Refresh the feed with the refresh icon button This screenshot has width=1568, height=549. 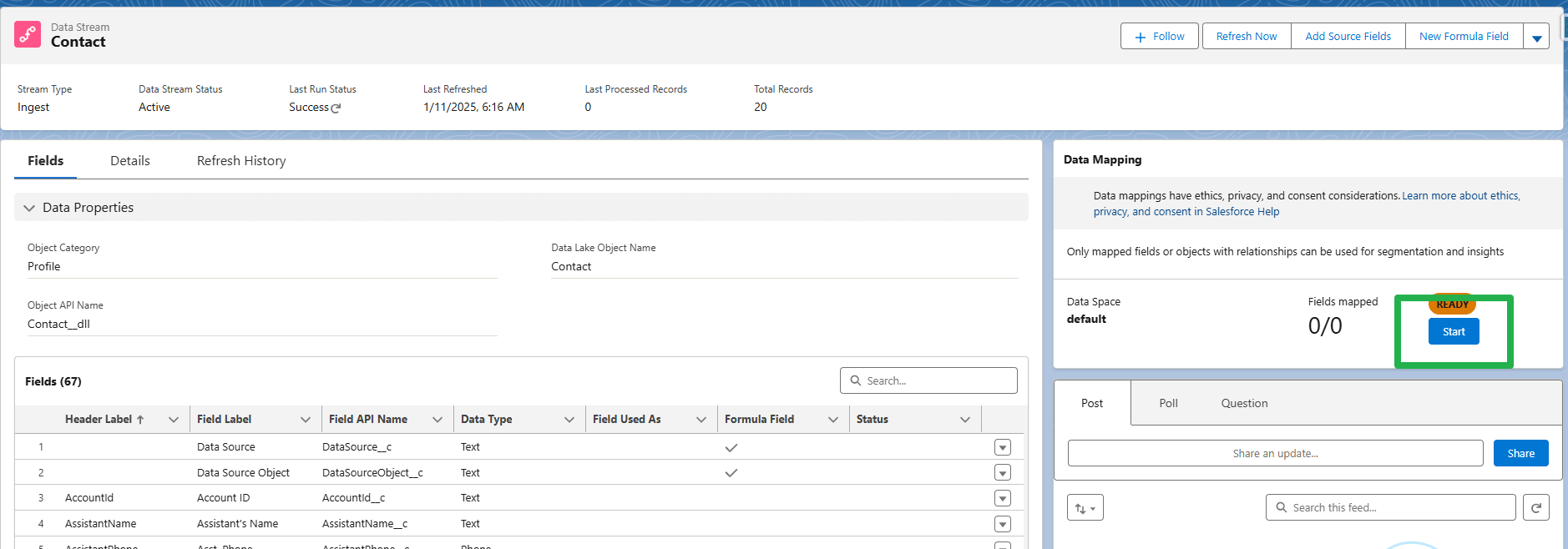tap(1535, 507)
